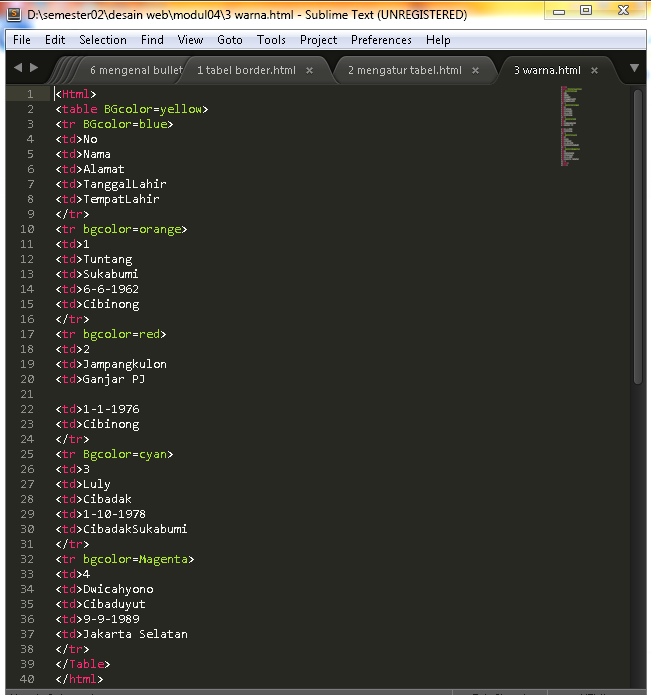Click the next tab right arrow

point(34,67)
